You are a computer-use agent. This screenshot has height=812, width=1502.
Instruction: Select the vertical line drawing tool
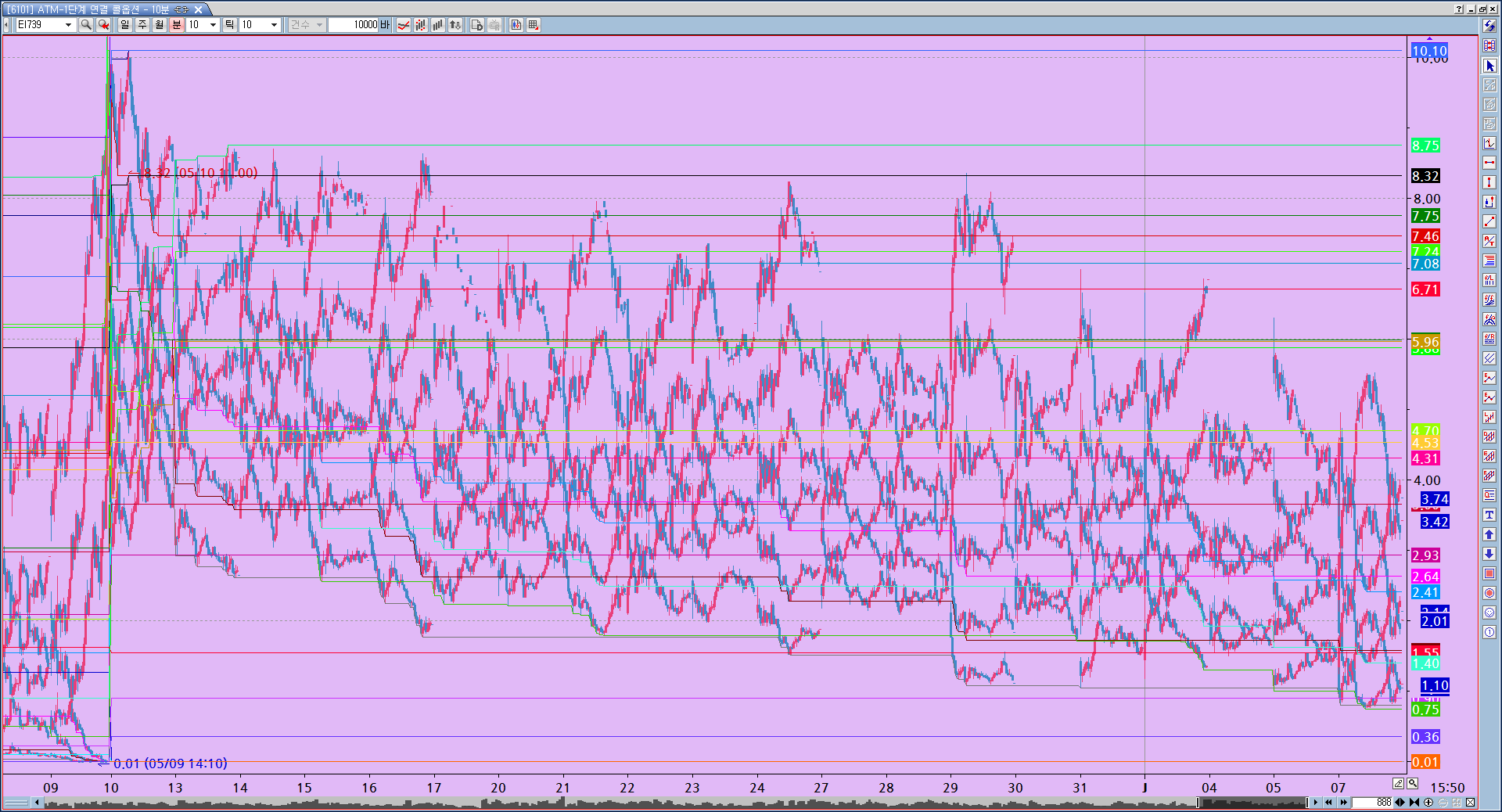coord(1489,182)
